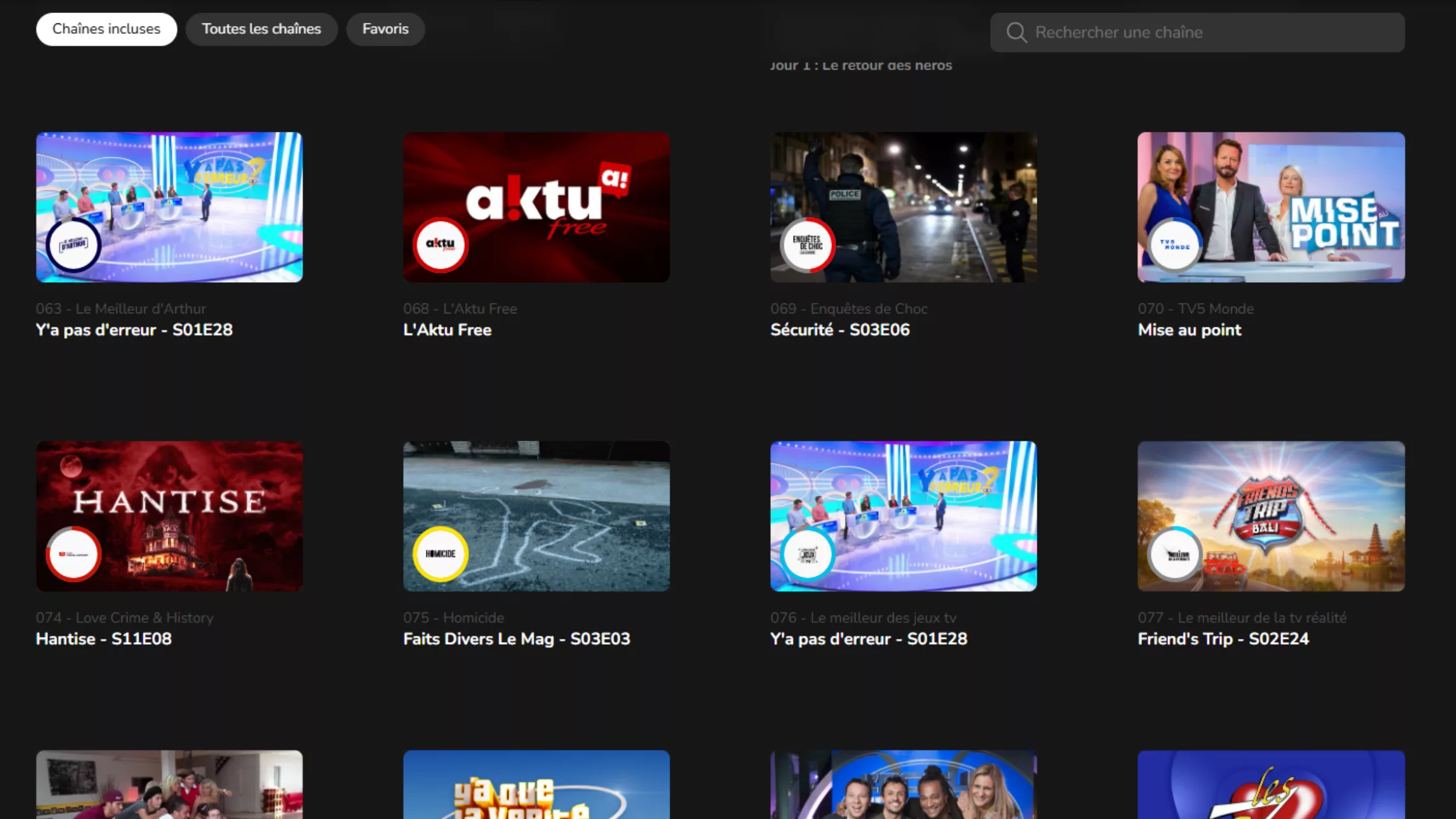Screen dimensions: 1456x819
Task: Click the yellow Homicide channel logo
Action: (x=440, y=554)
